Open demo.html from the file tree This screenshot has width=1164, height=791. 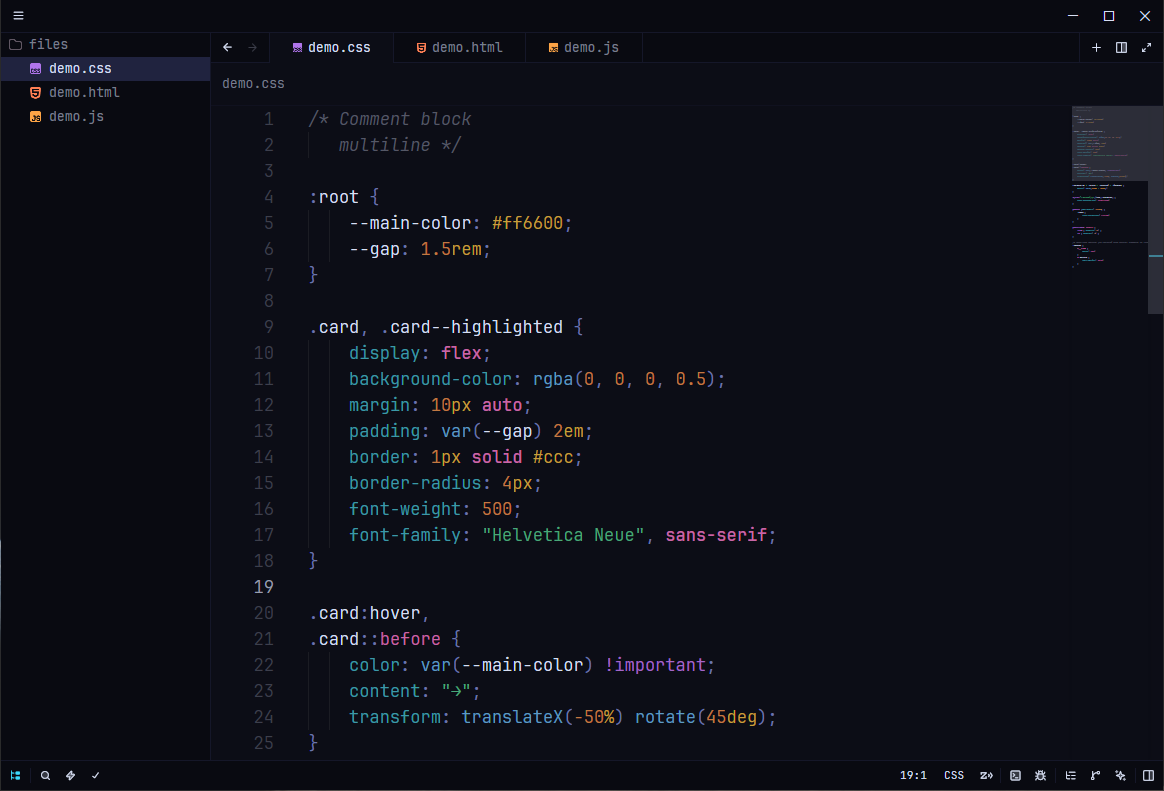pyautogui.click(x=105, y=92)
